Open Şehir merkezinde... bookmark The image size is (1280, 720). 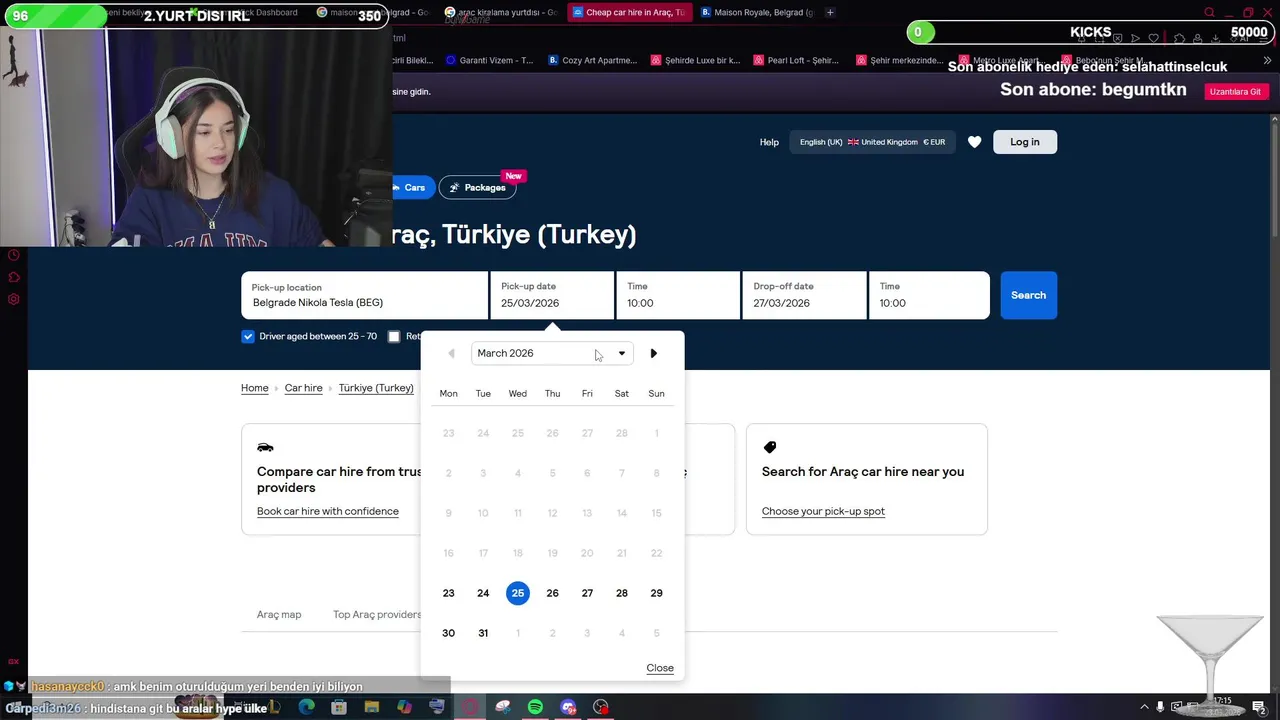click(899, 60)
